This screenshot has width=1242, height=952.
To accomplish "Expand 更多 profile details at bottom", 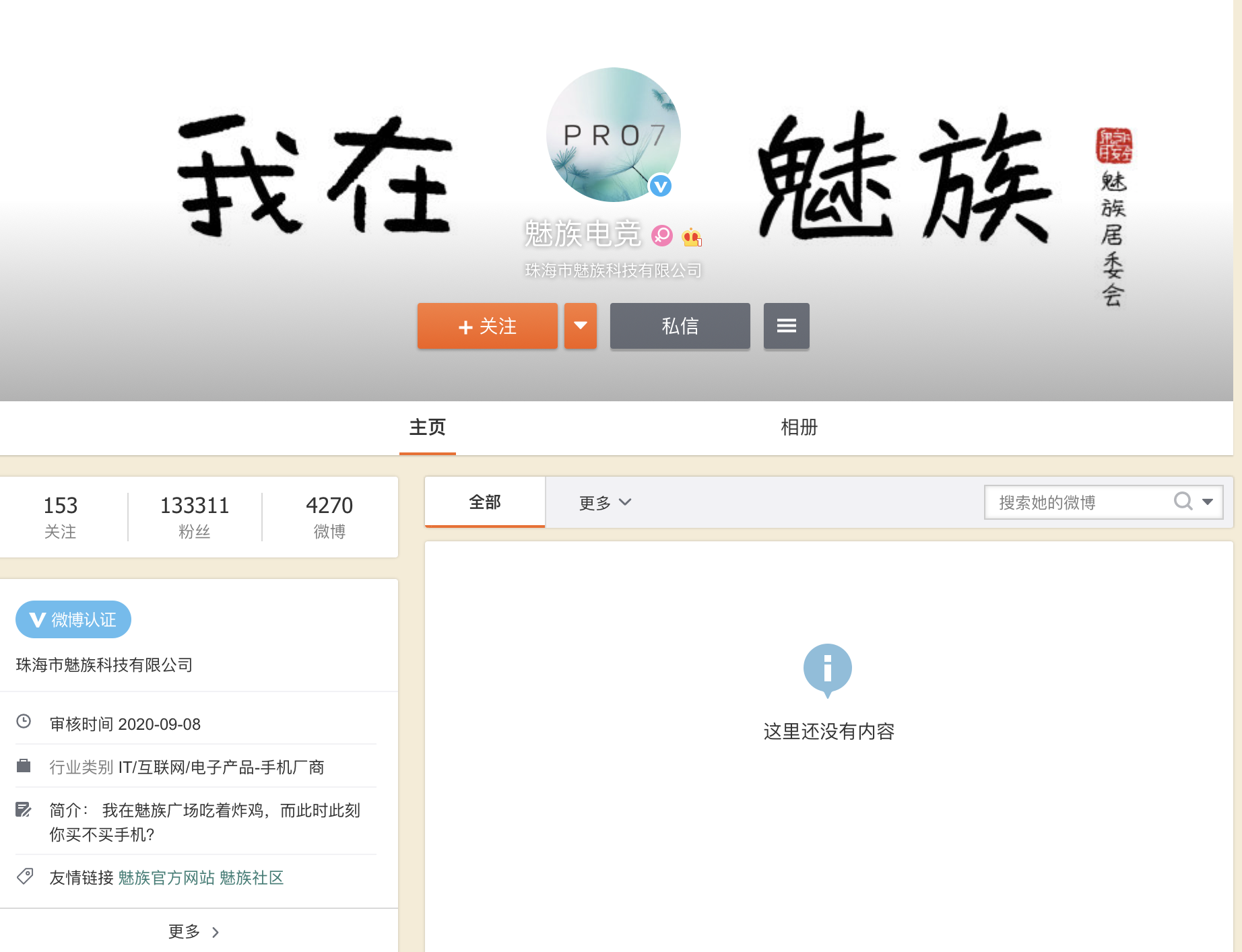I will 194,931.
